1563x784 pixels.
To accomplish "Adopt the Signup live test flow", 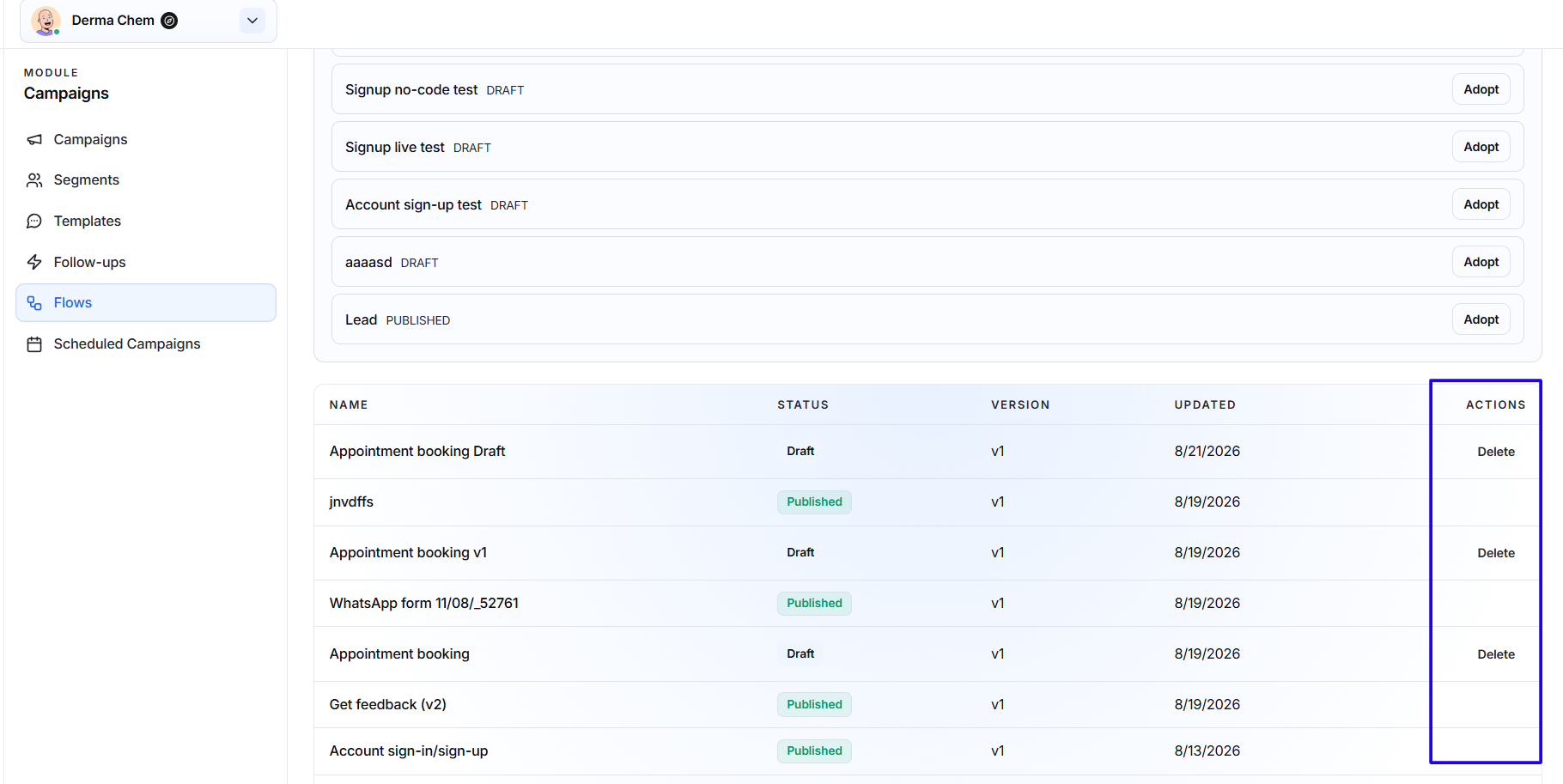I will 1481,147.
